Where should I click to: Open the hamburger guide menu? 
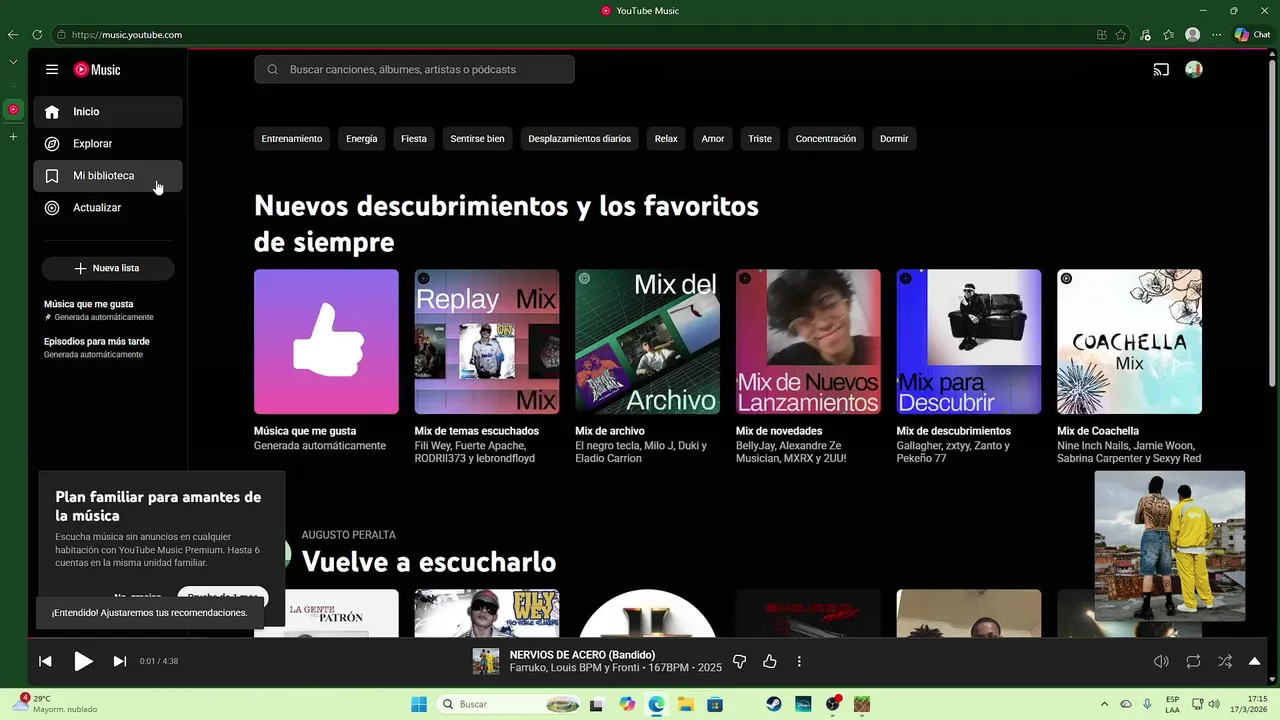click(x=52, y=70)
